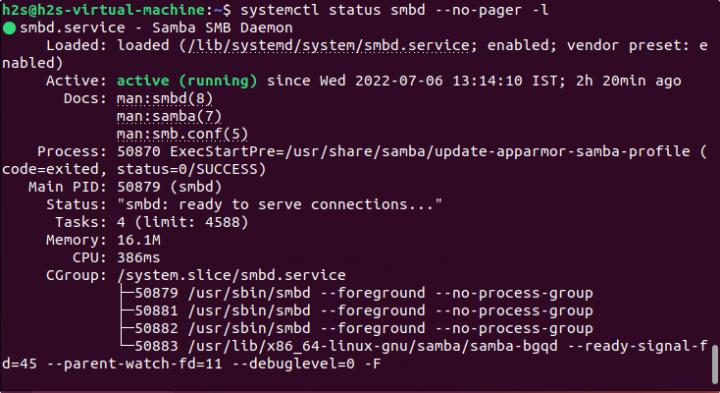The image size is (720, 393).
Task: Open the man:smbd(8) docs link
Action: pyautogui.click(x=164, y=98)
